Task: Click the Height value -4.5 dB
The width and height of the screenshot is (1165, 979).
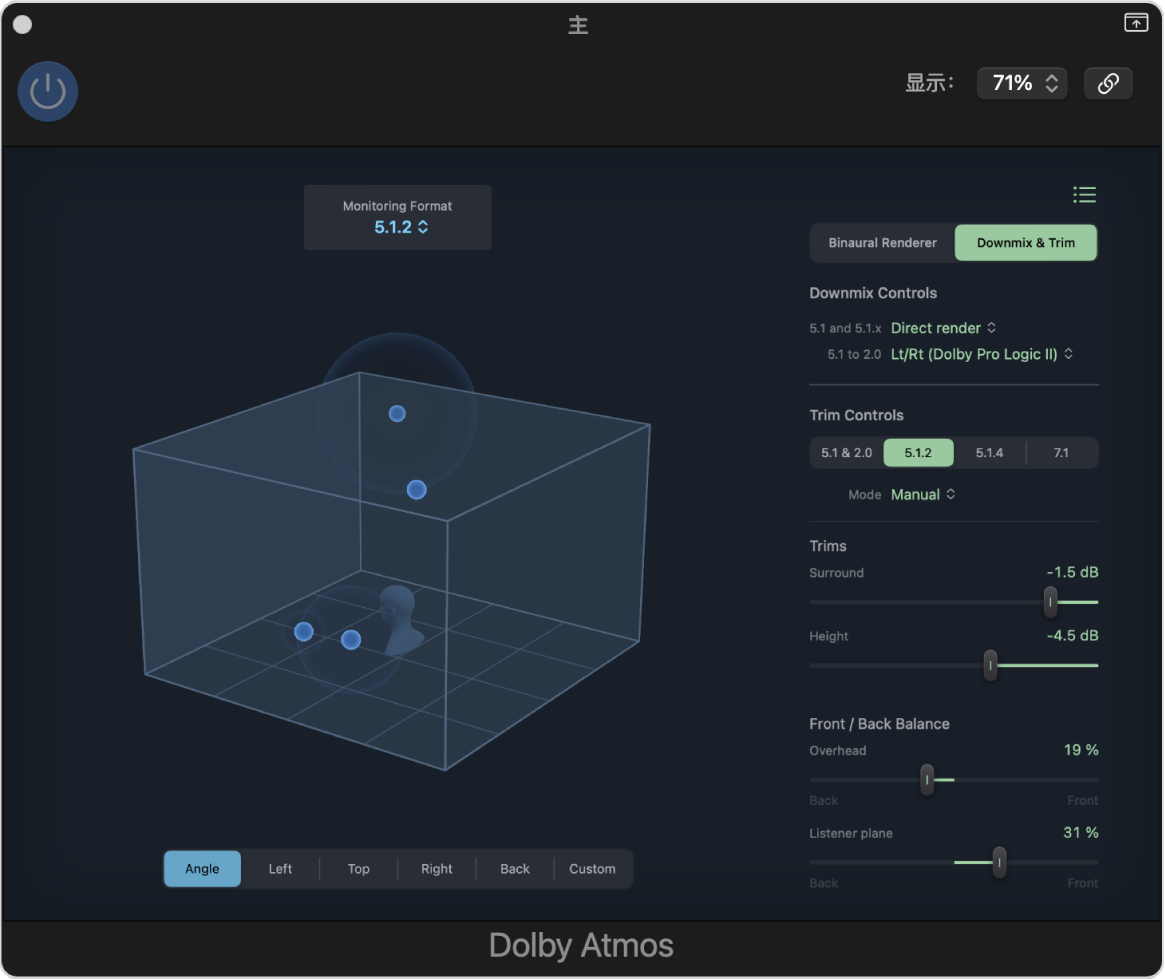Action: pyautogui.click(x=1072, y=636)
